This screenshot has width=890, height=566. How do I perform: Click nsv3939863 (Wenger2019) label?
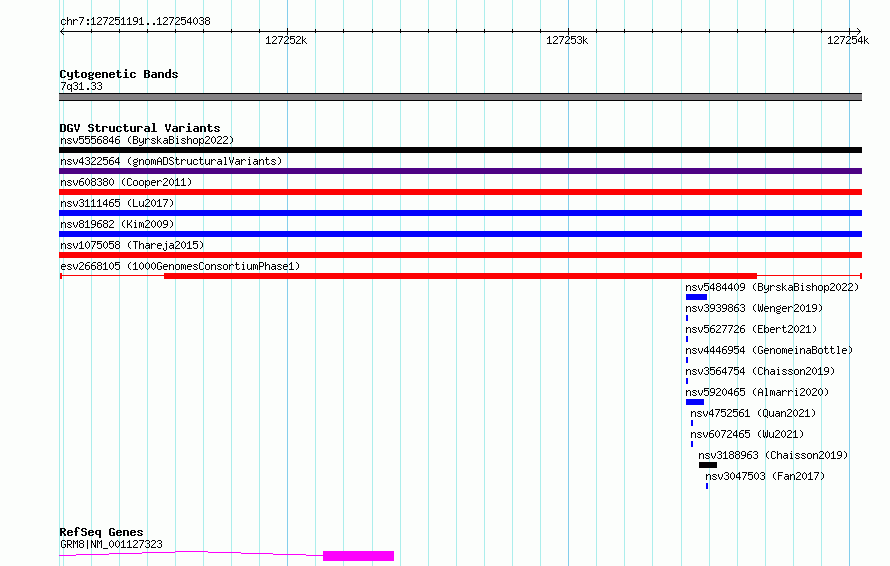(754, 308)
